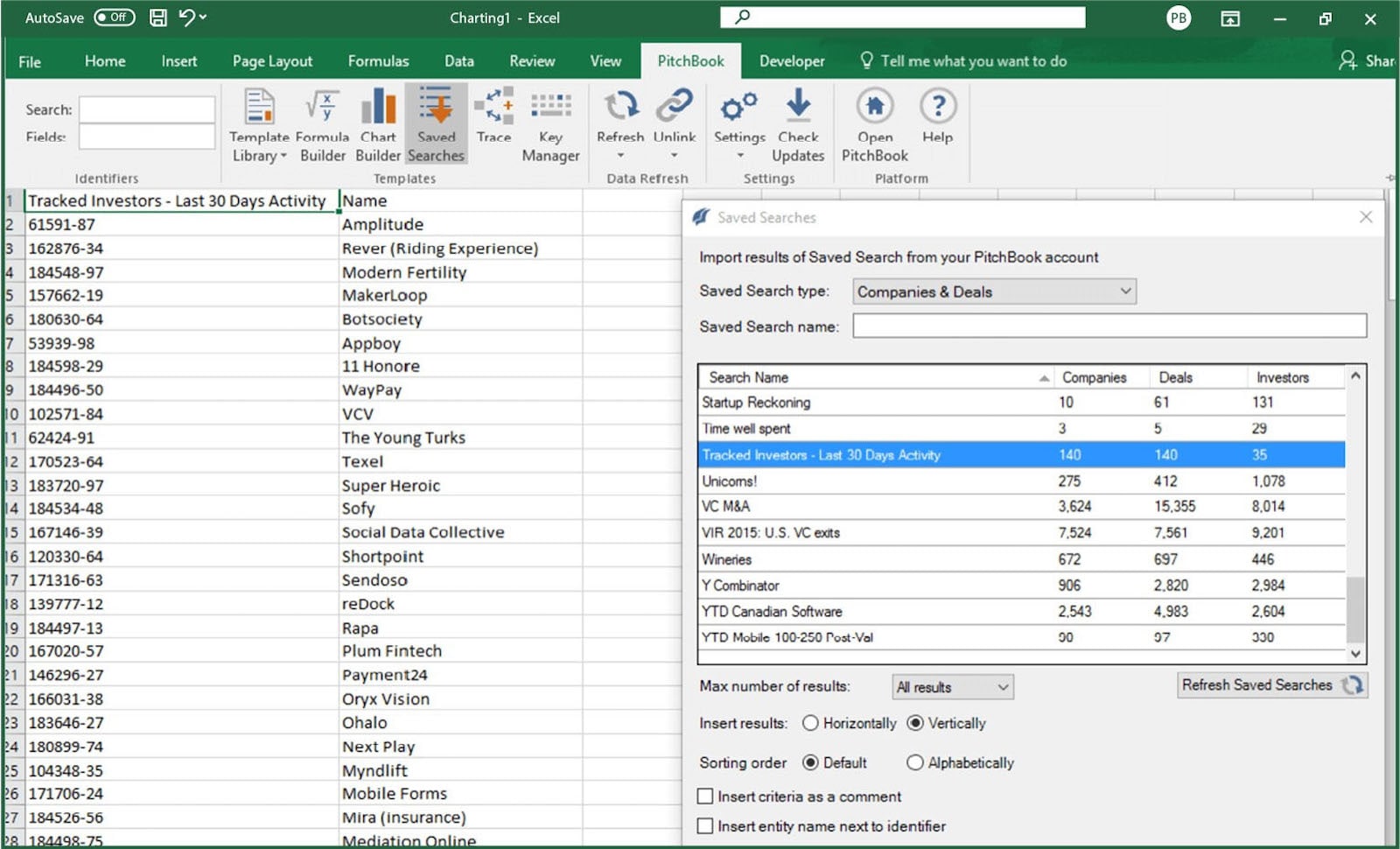Check Insert entity name next to identifier

tap(705, 826)
